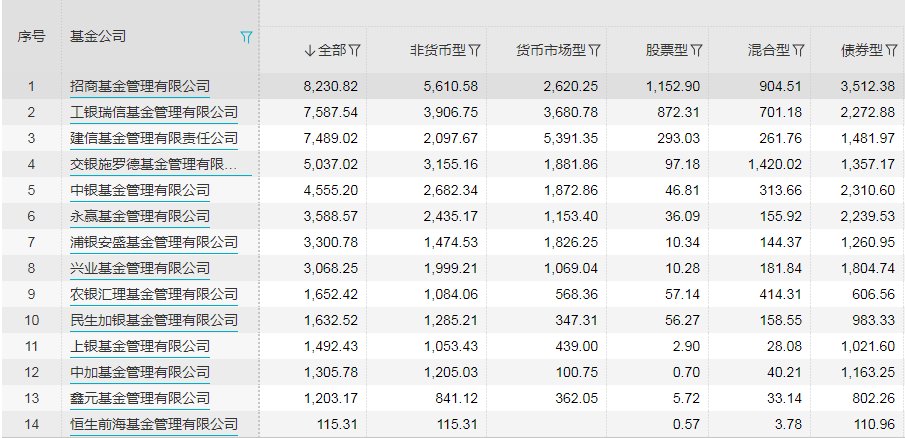
Task: Open filter icon for 混合型 column
Action: tap(798, 51)
